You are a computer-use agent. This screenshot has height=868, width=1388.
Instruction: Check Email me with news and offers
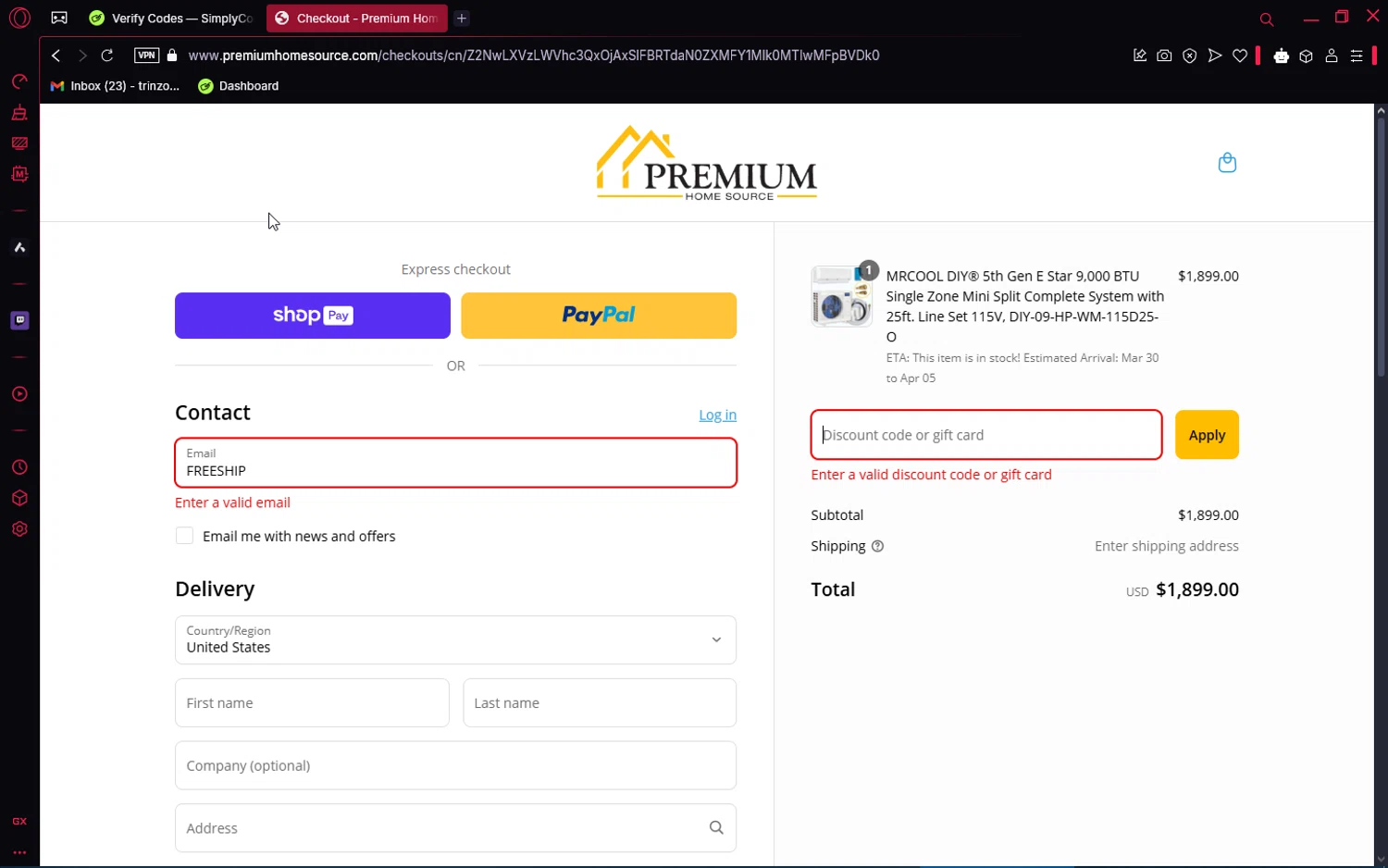(x=185, y=536)
